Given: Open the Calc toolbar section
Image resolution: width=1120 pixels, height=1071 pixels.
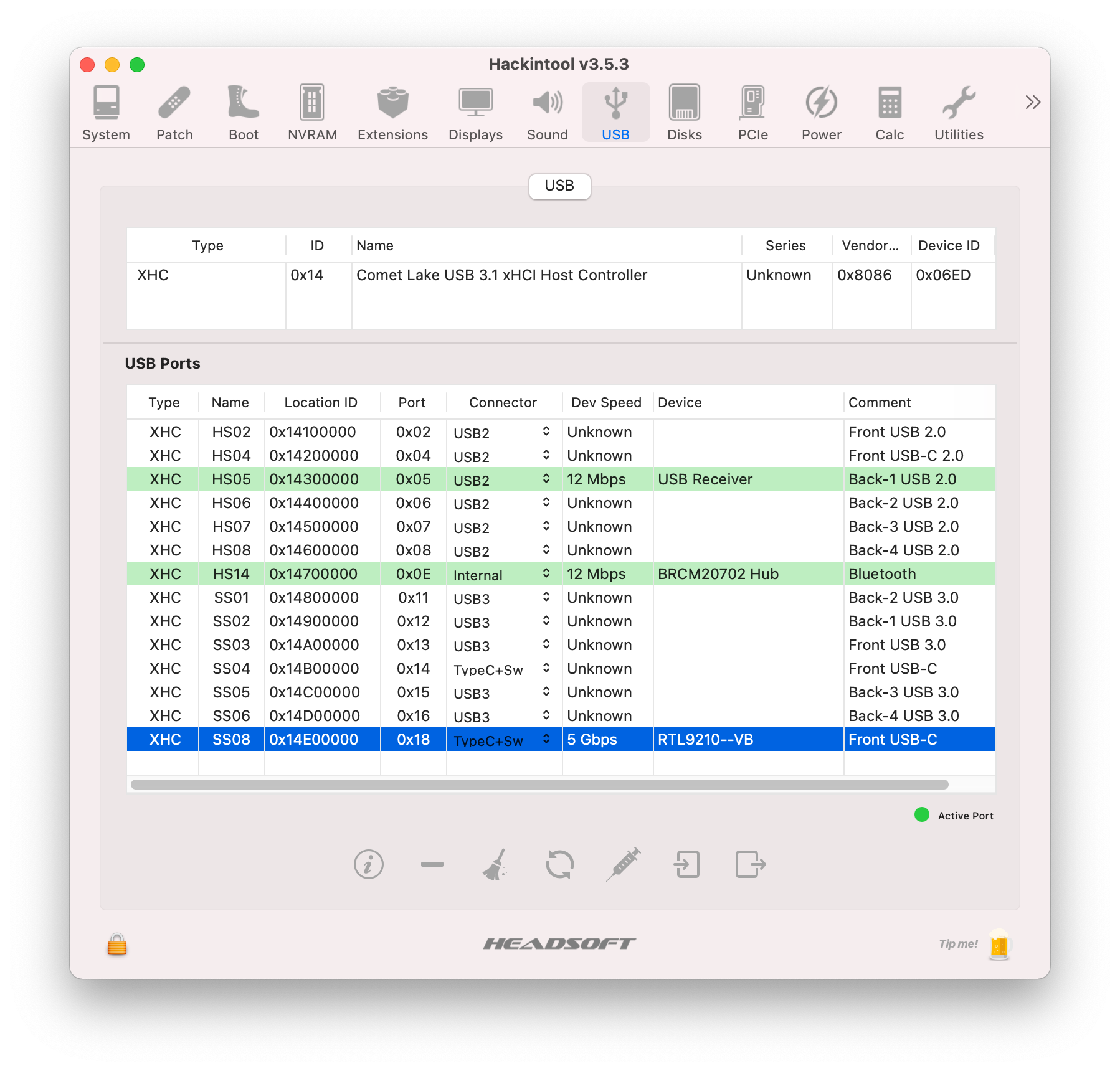Looking at the screenshot, I should click(890, 113).
